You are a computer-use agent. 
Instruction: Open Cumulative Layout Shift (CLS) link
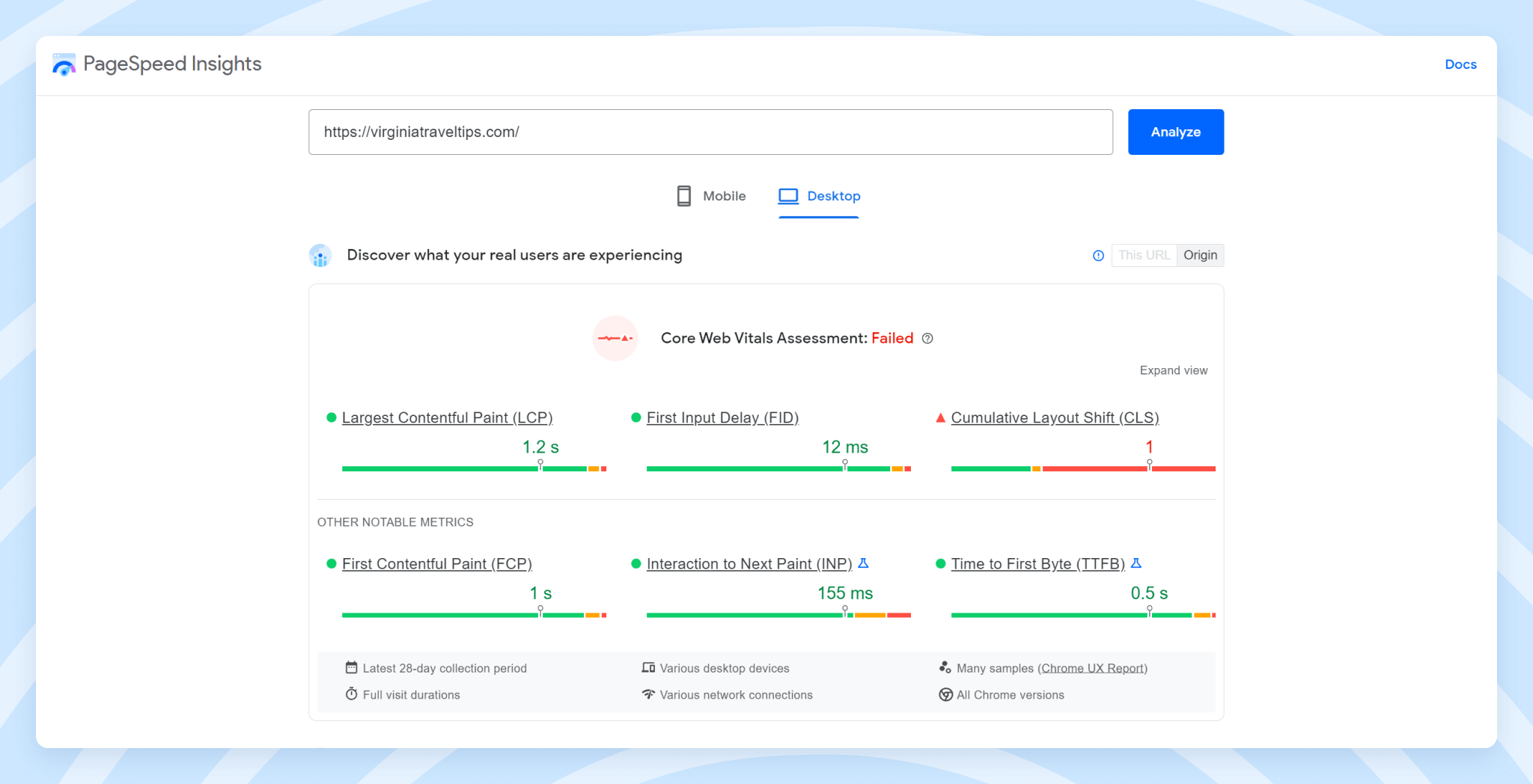1055,417
